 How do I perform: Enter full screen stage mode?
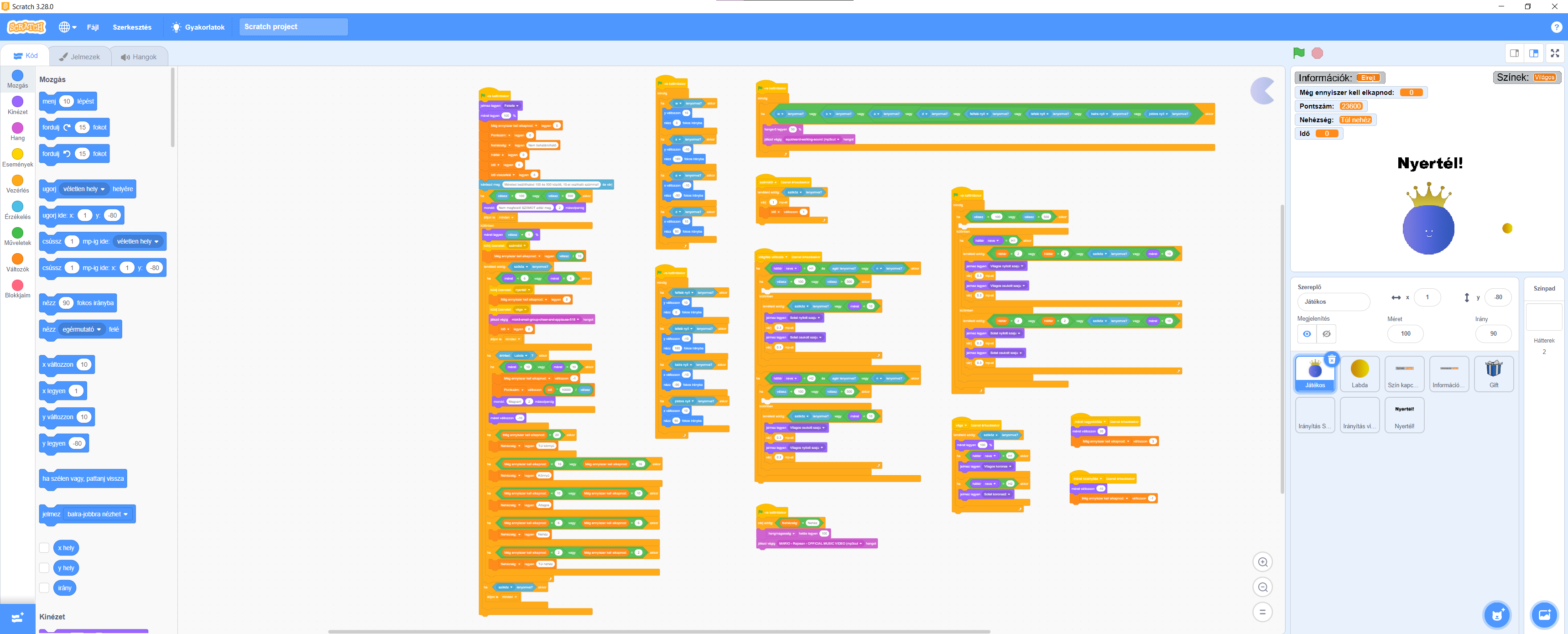[x=1555, y=53]
